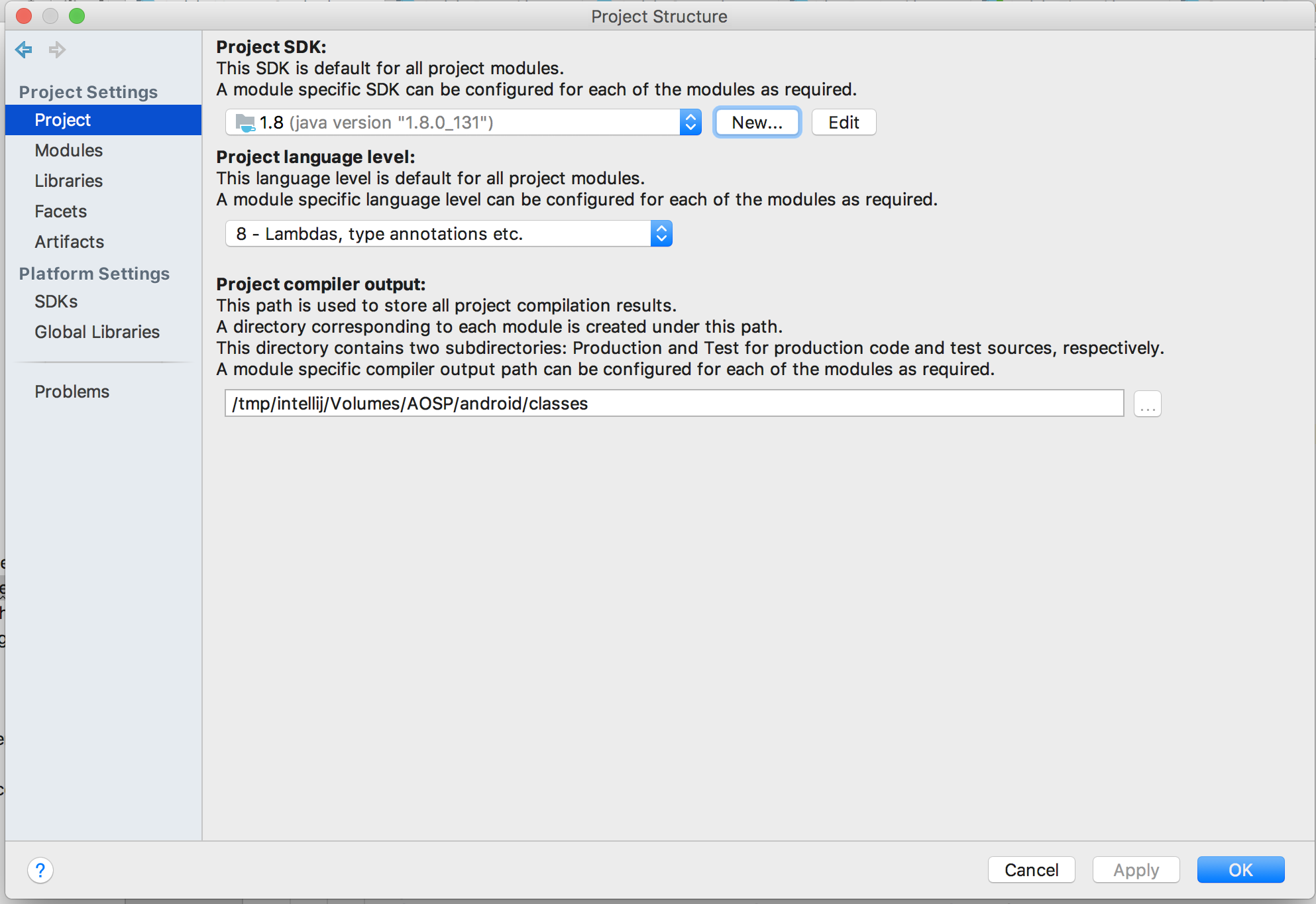Click New... to add an SDK
Screen dimensions: 1316x904
[757, 123]
